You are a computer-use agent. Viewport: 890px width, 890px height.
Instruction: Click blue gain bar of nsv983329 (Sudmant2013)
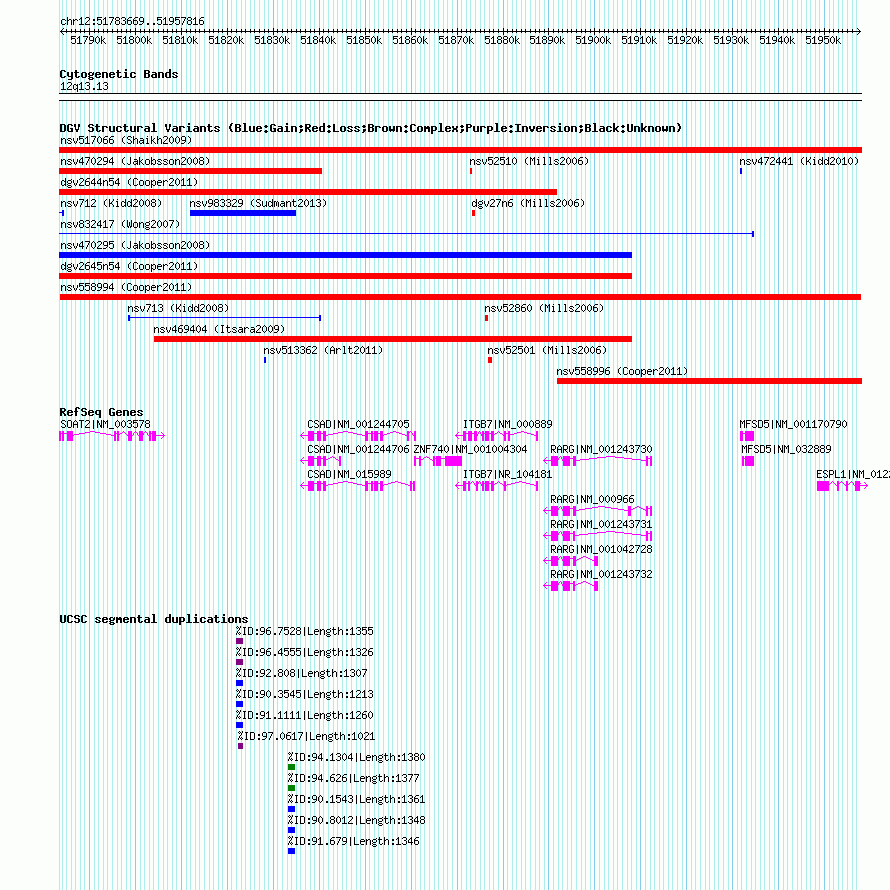tap(243, 213)
